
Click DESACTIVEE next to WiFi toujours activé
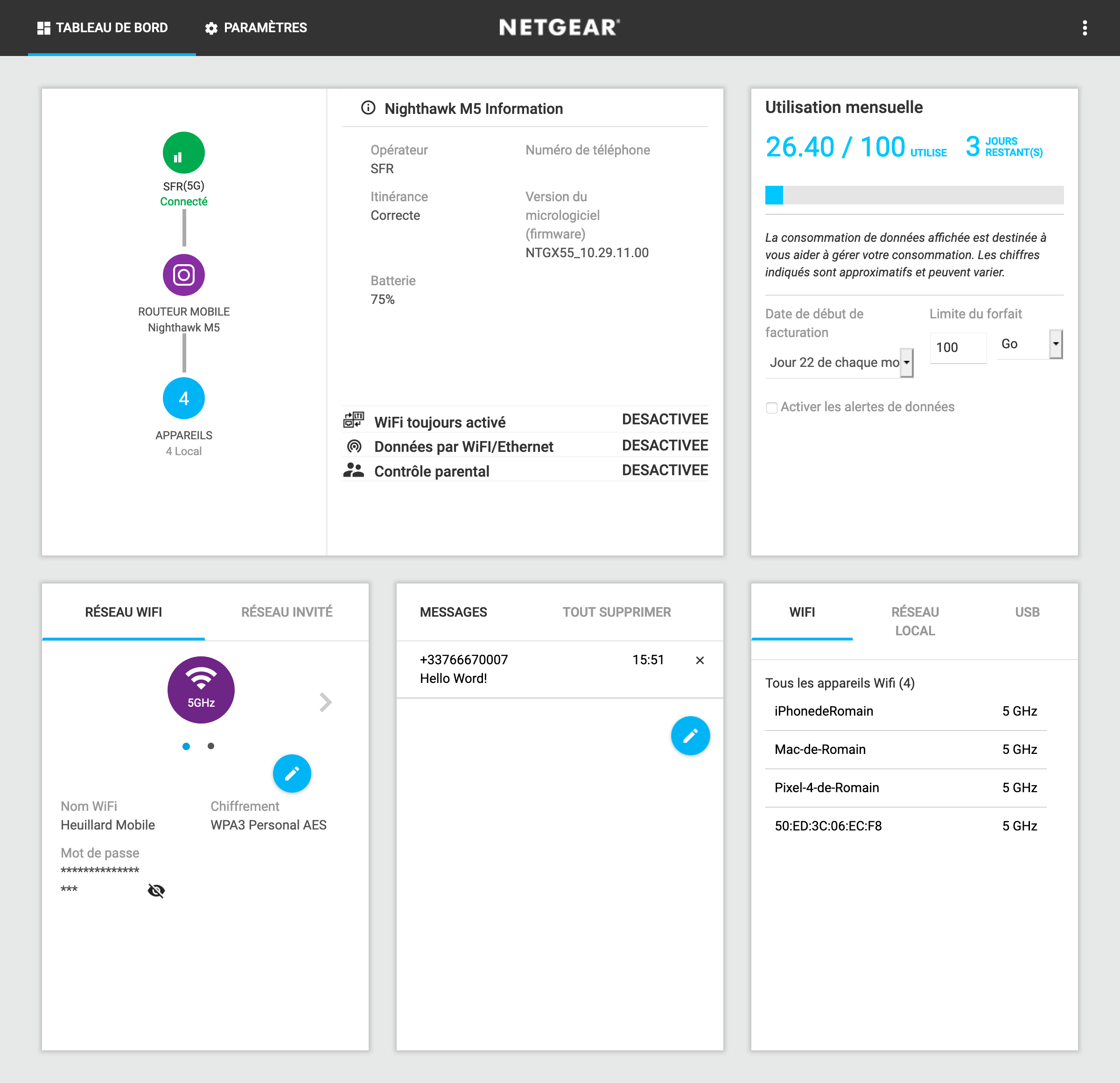[665, 420]
